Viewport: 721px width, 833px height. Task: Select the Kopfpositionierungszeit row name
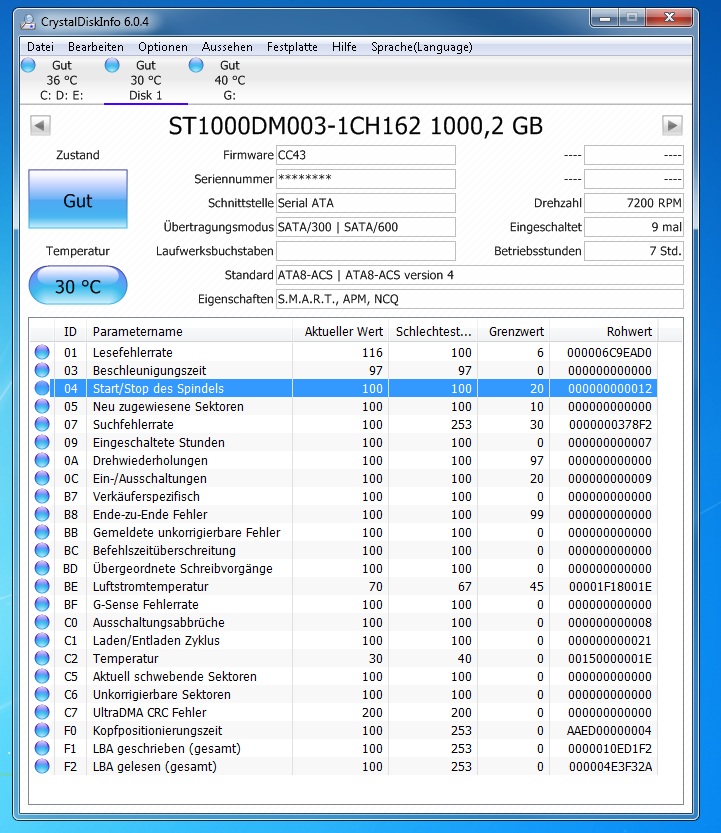point(157,730)
